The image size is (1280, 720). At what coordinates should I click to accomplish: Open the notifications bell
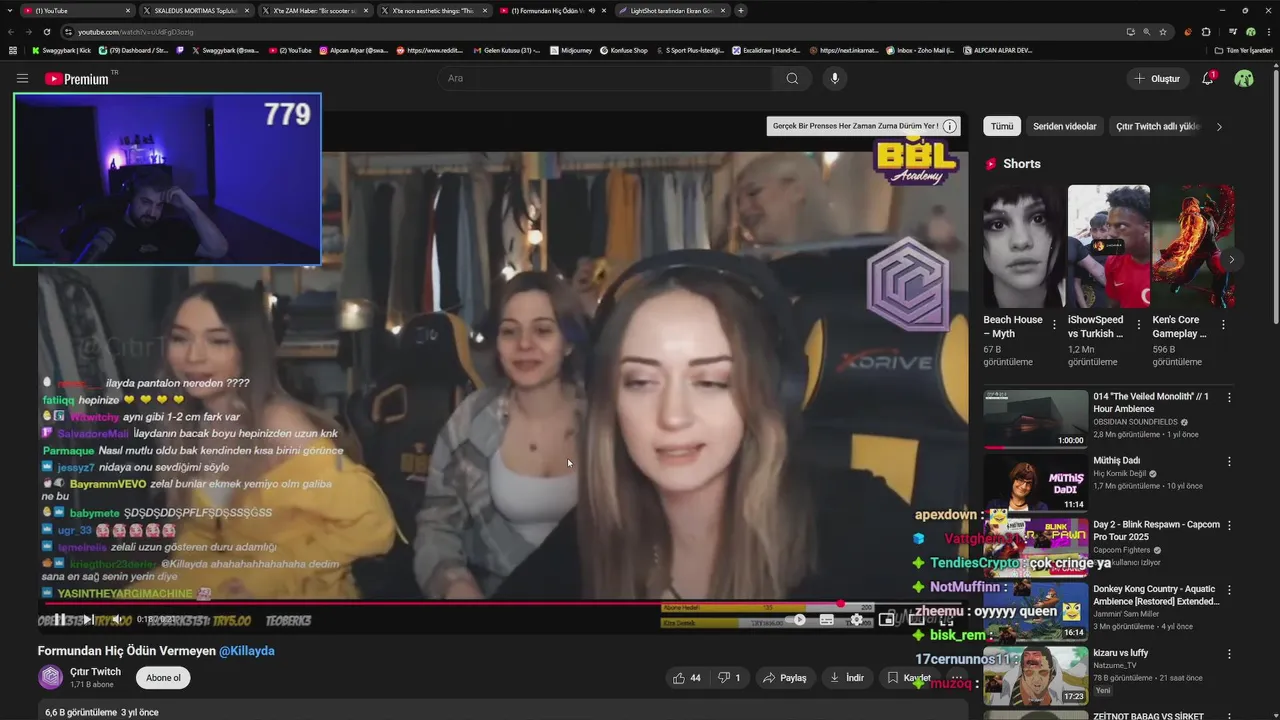pos(1208,78)
